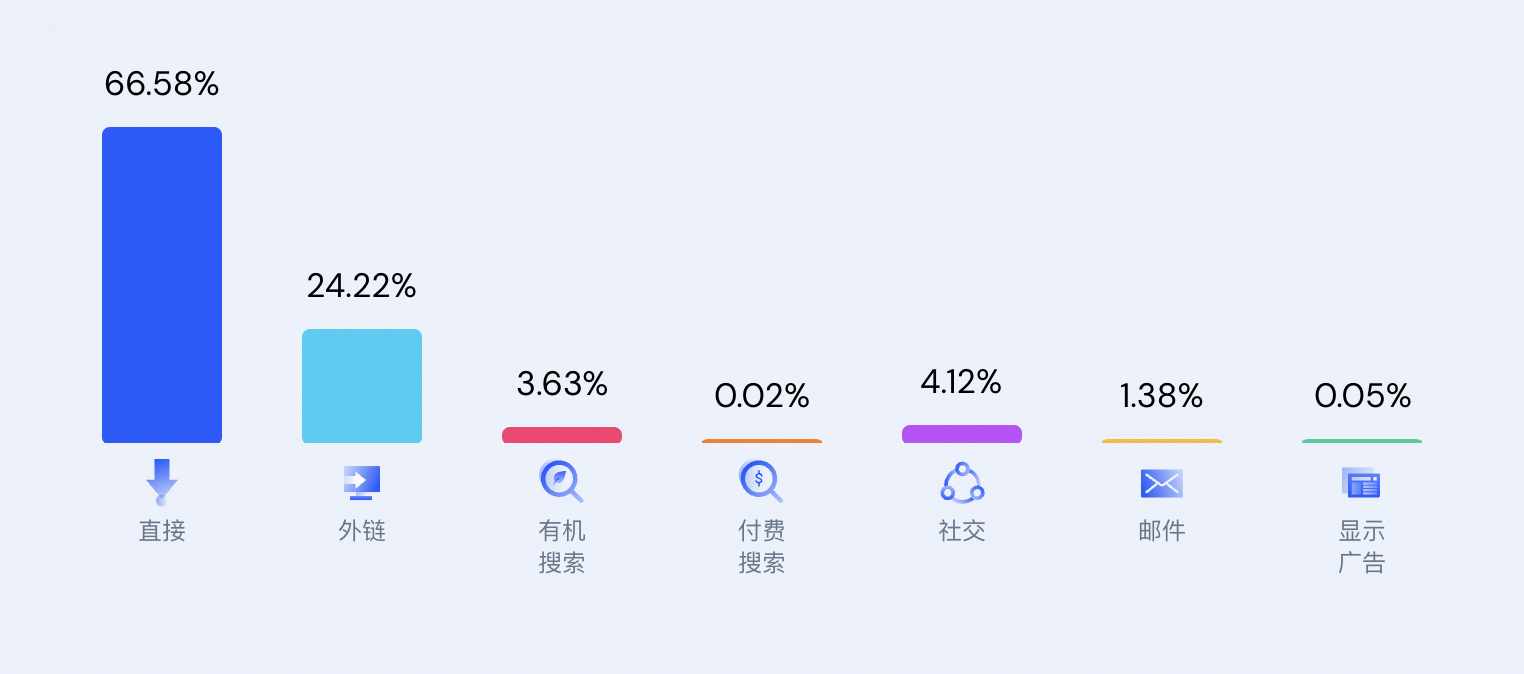Click the yellow email traffic bar
The height and width of the screenshot is (674, 1524).
coord(1162,441)
